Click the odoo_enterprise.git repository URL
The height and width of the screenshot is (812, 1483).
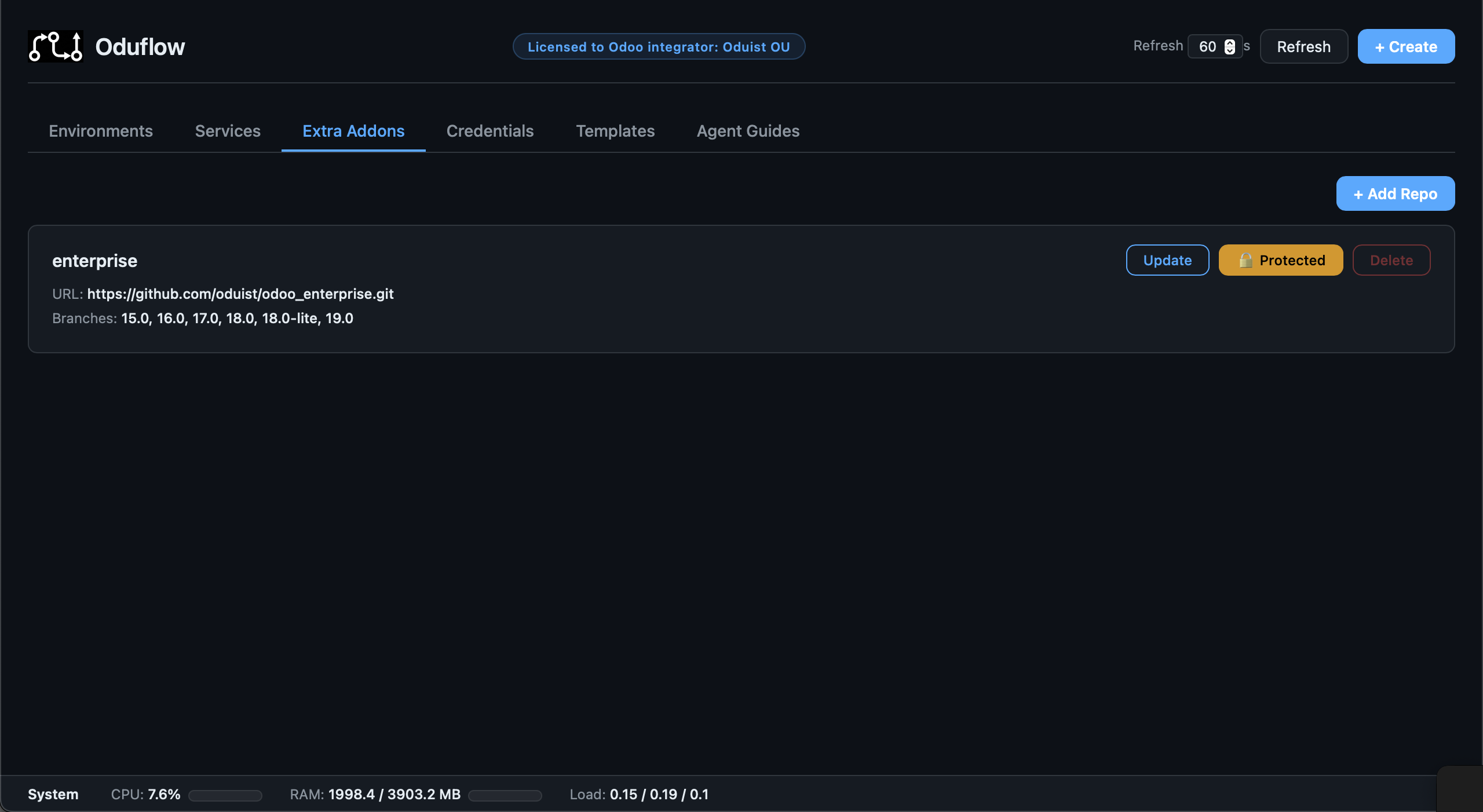coord(240,294)
